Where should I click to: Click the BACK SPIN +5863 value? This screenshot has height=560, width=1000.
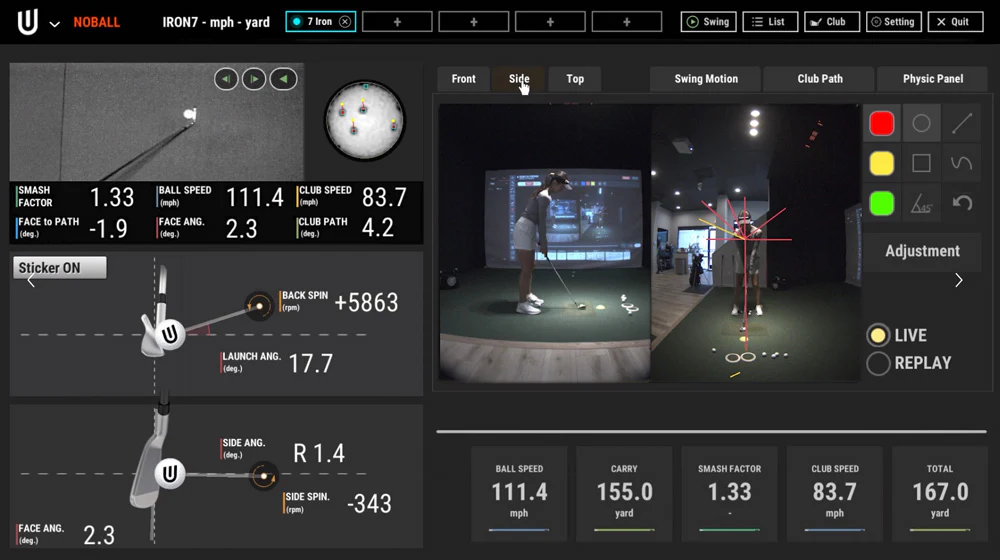[366, 302]
